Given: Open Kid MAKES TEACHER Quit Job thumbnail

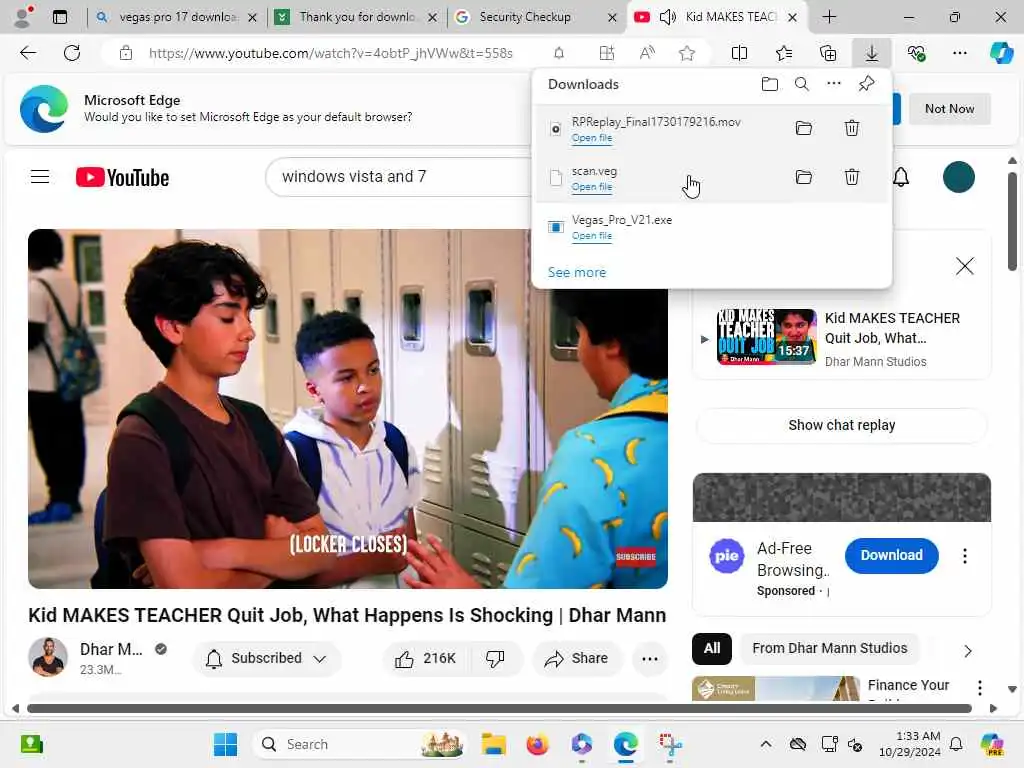Looking at the screenshot, I should [767, 336].
